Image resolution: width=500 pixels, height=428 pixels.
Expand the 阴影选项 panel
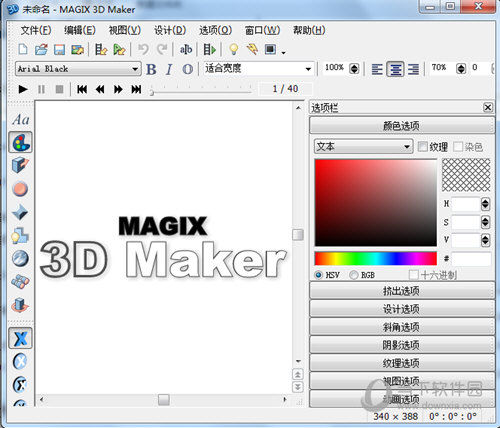coord(402,345)
